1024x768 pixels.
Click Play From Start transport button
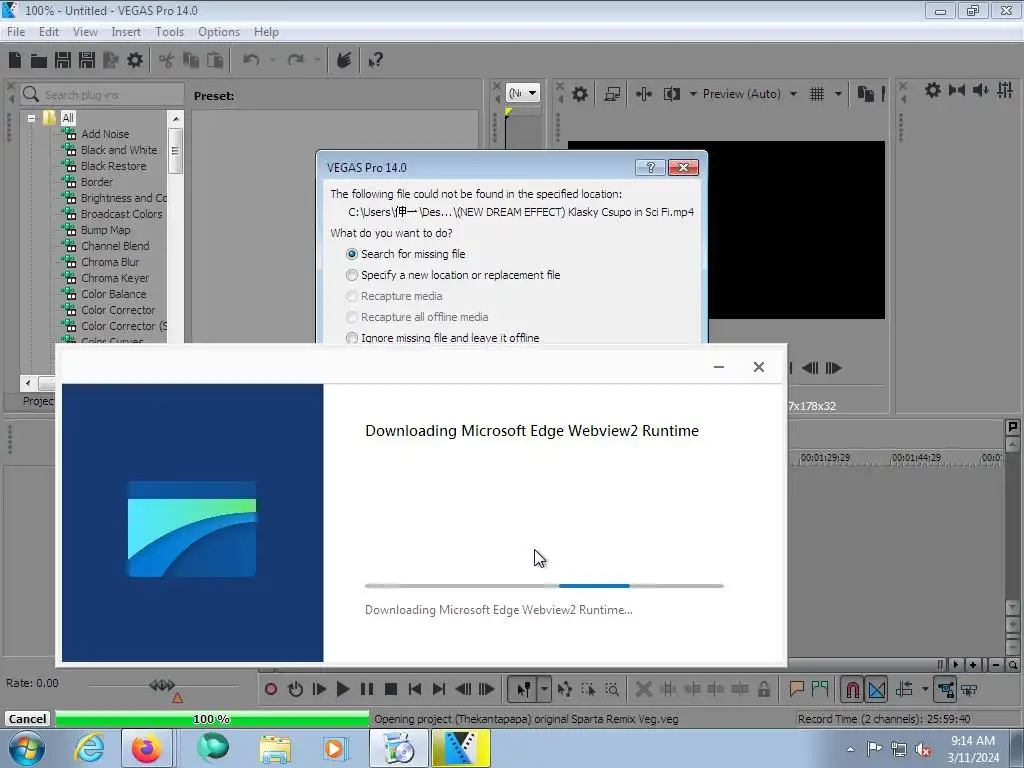(319, 689)
